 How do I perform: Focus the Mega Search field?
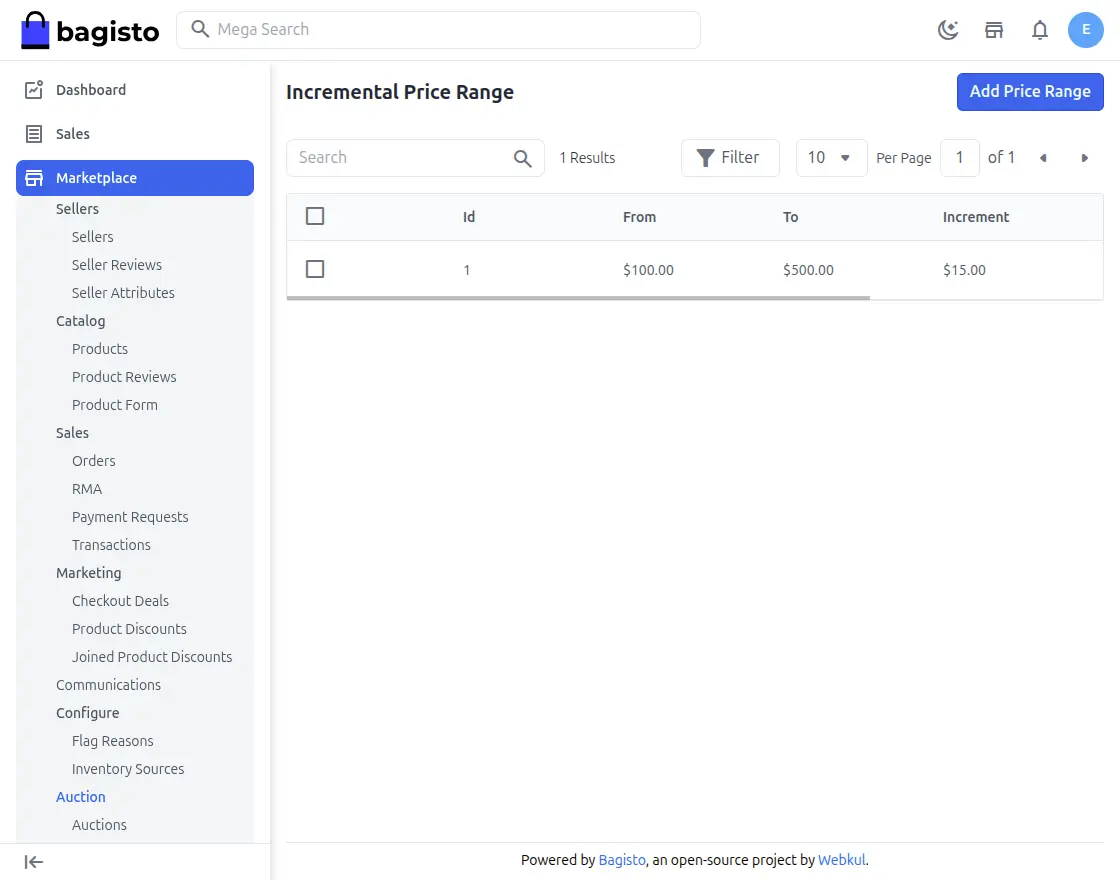click(439, 30)
